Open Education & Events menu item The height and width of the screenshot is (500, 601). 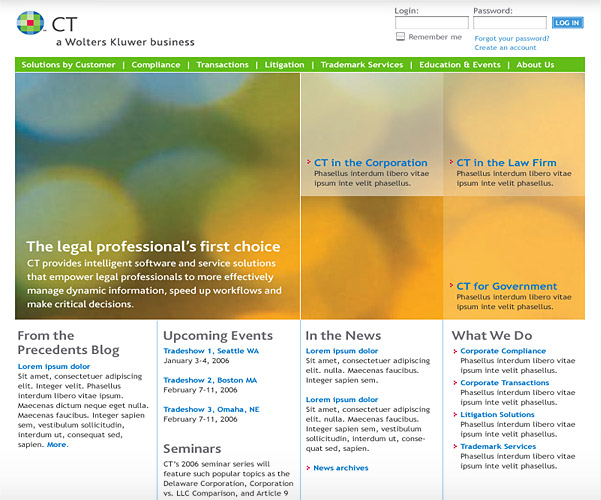pos(460,64)
